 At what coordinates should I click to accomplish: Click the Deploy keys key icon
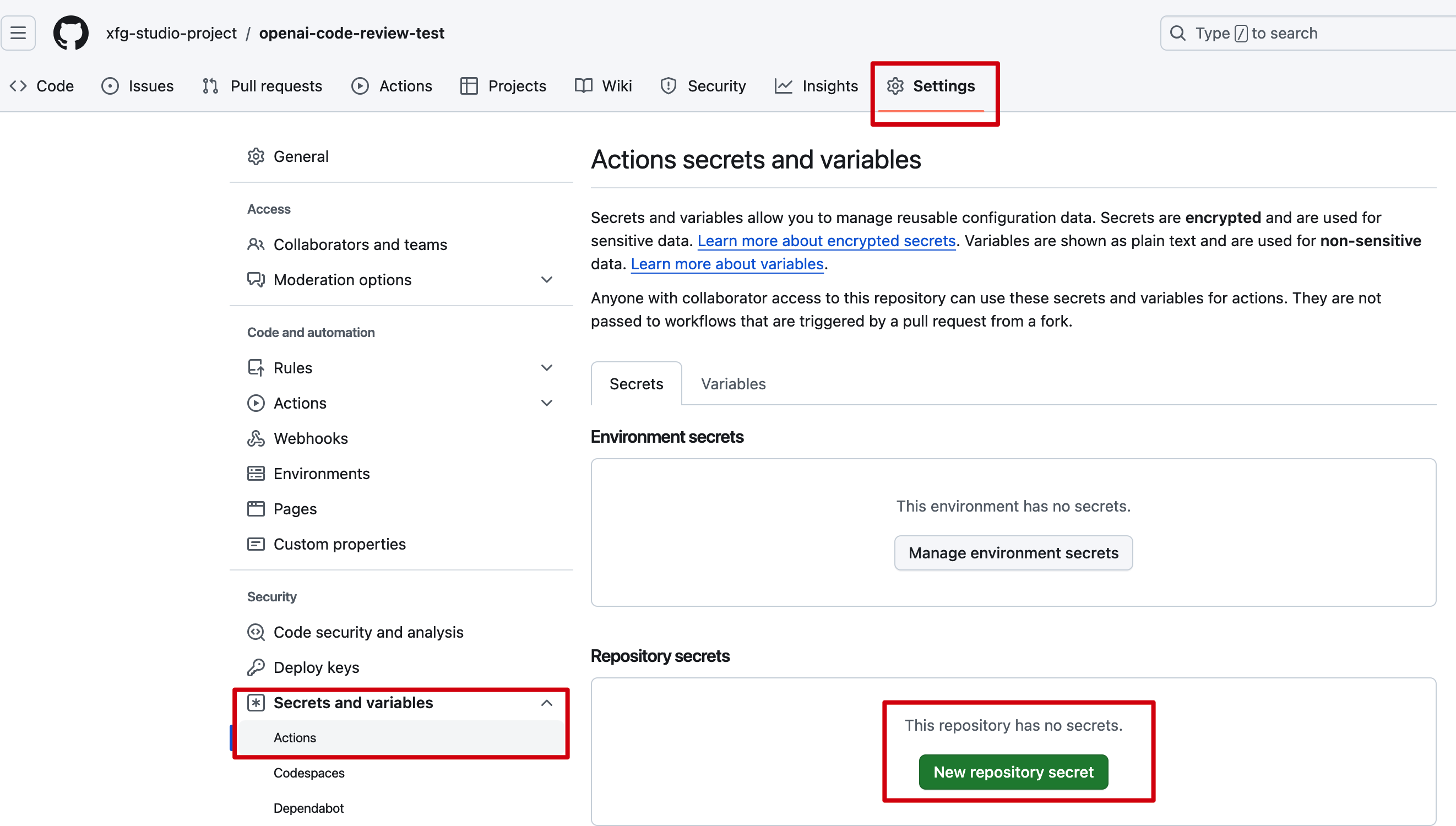(256, 667)
